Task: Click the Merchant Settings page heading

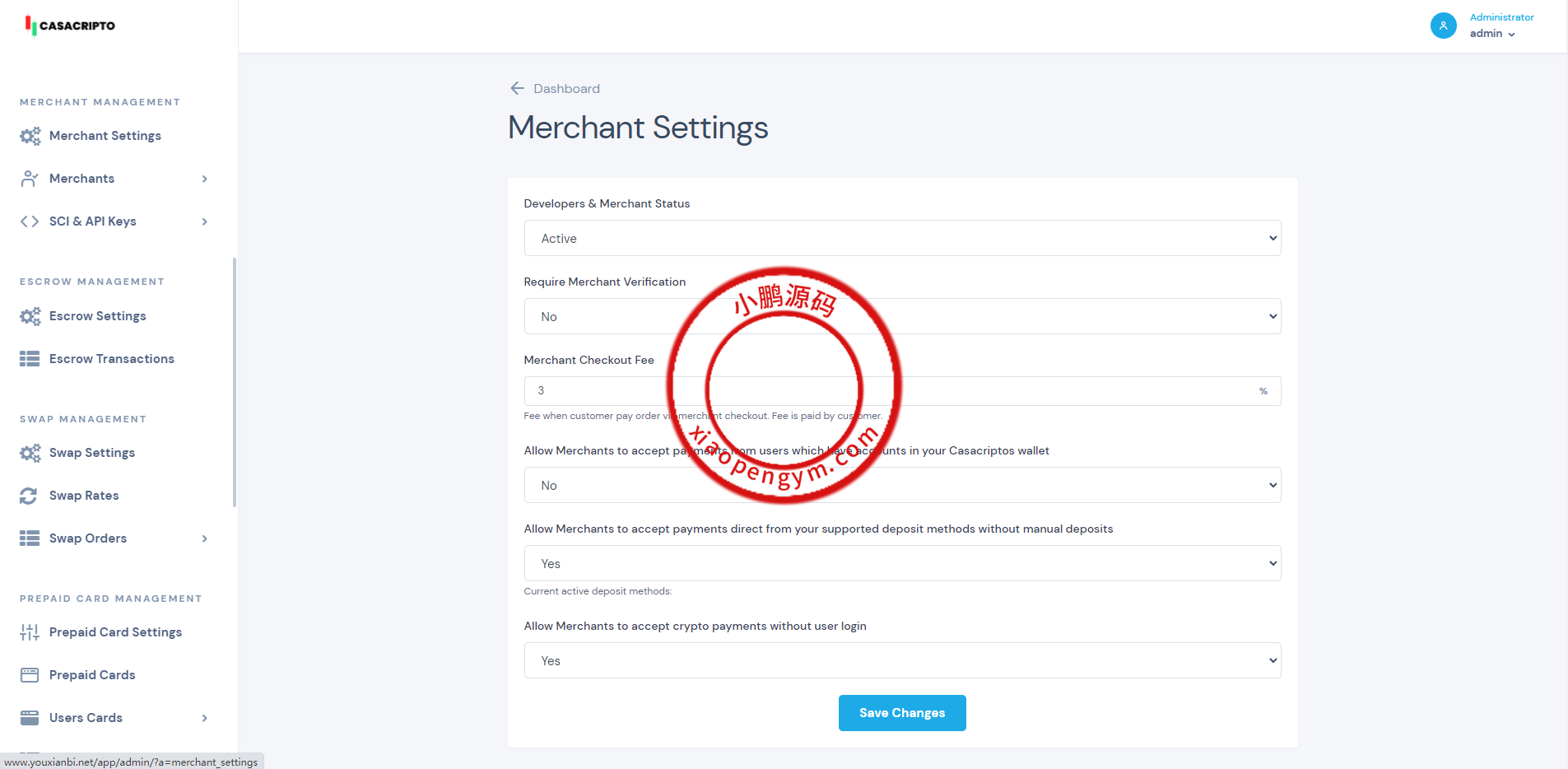Action: point(638,128)
